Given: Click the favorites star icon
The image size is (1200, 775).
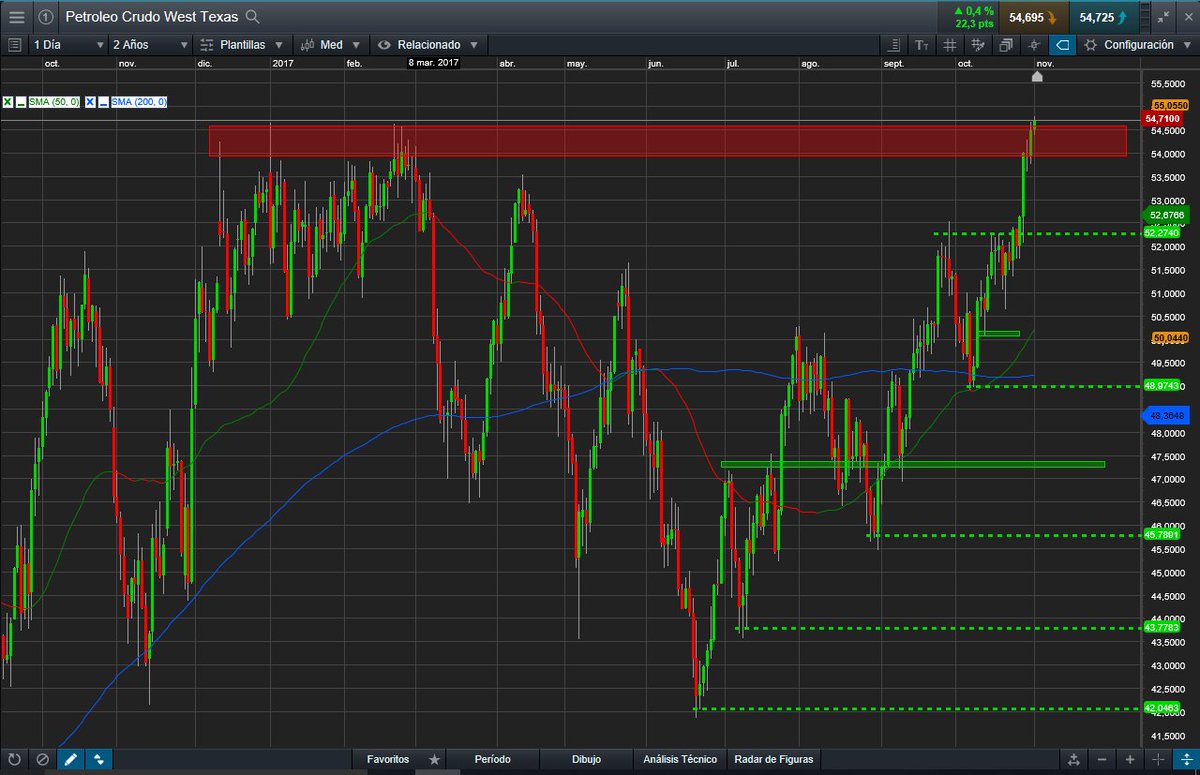Looking at the screenshot, I should point(434,760).
